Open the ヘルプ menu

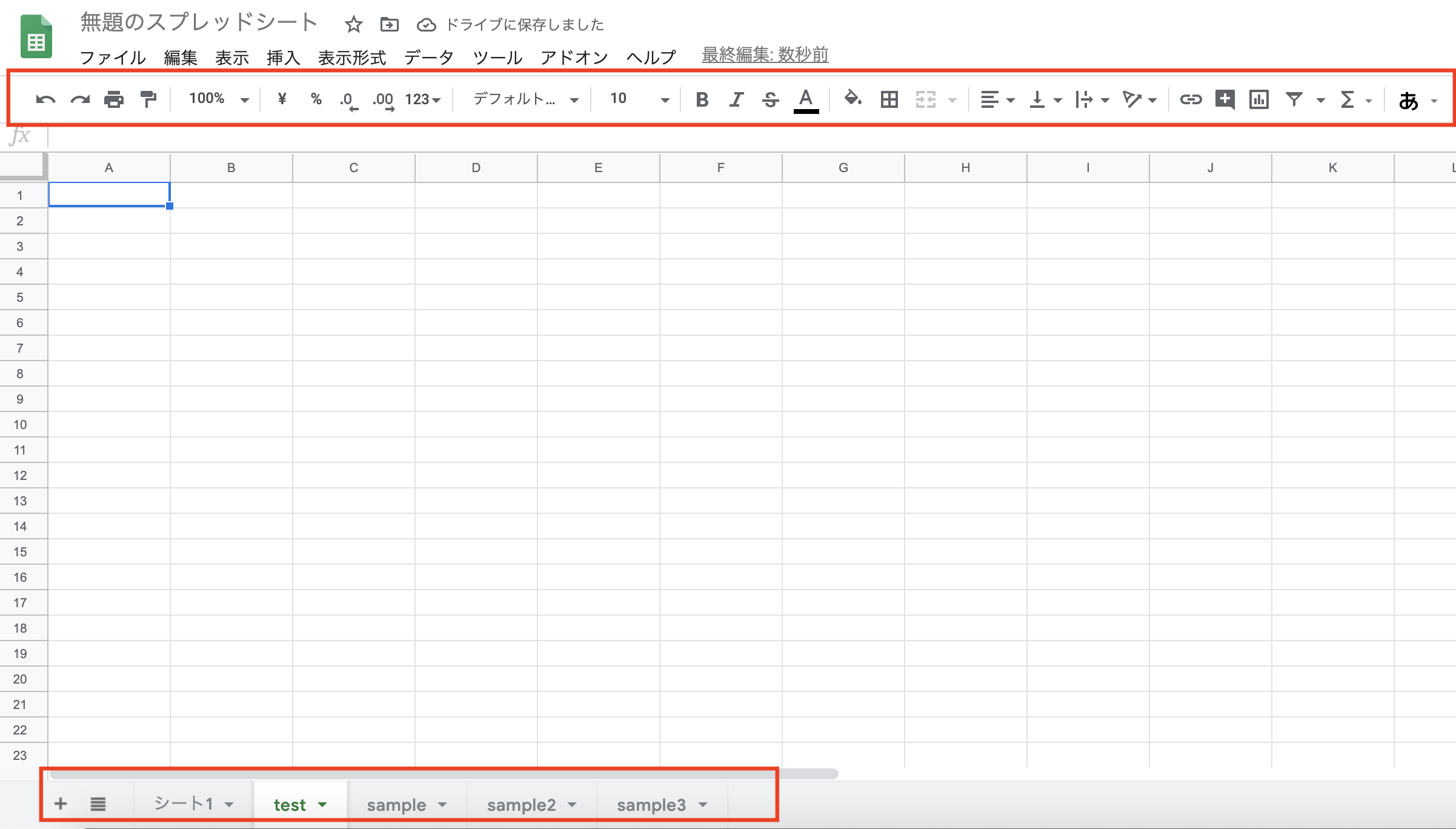pyautogui.click(x=651, y=58)
